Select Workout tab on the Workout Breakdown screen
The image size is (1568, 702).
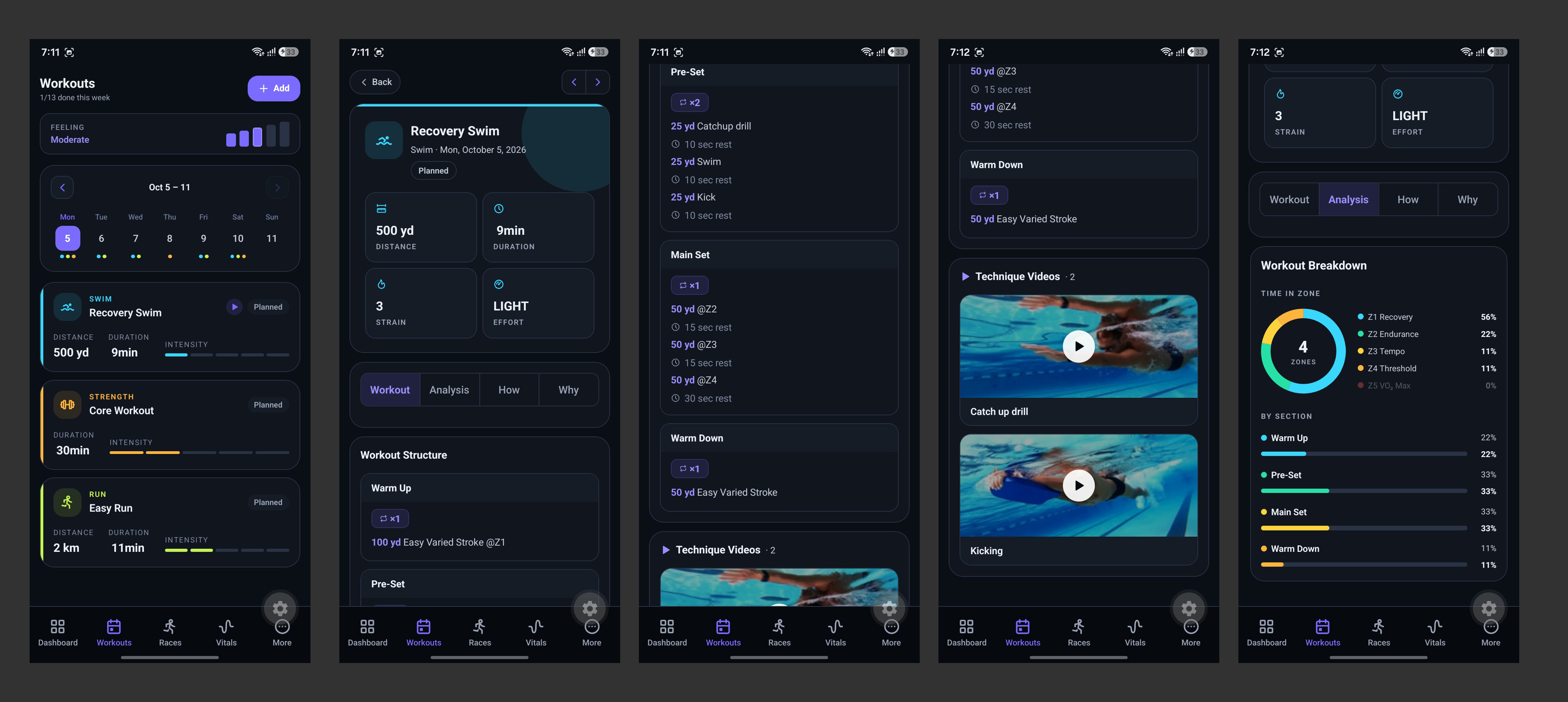click(1289, 200)
